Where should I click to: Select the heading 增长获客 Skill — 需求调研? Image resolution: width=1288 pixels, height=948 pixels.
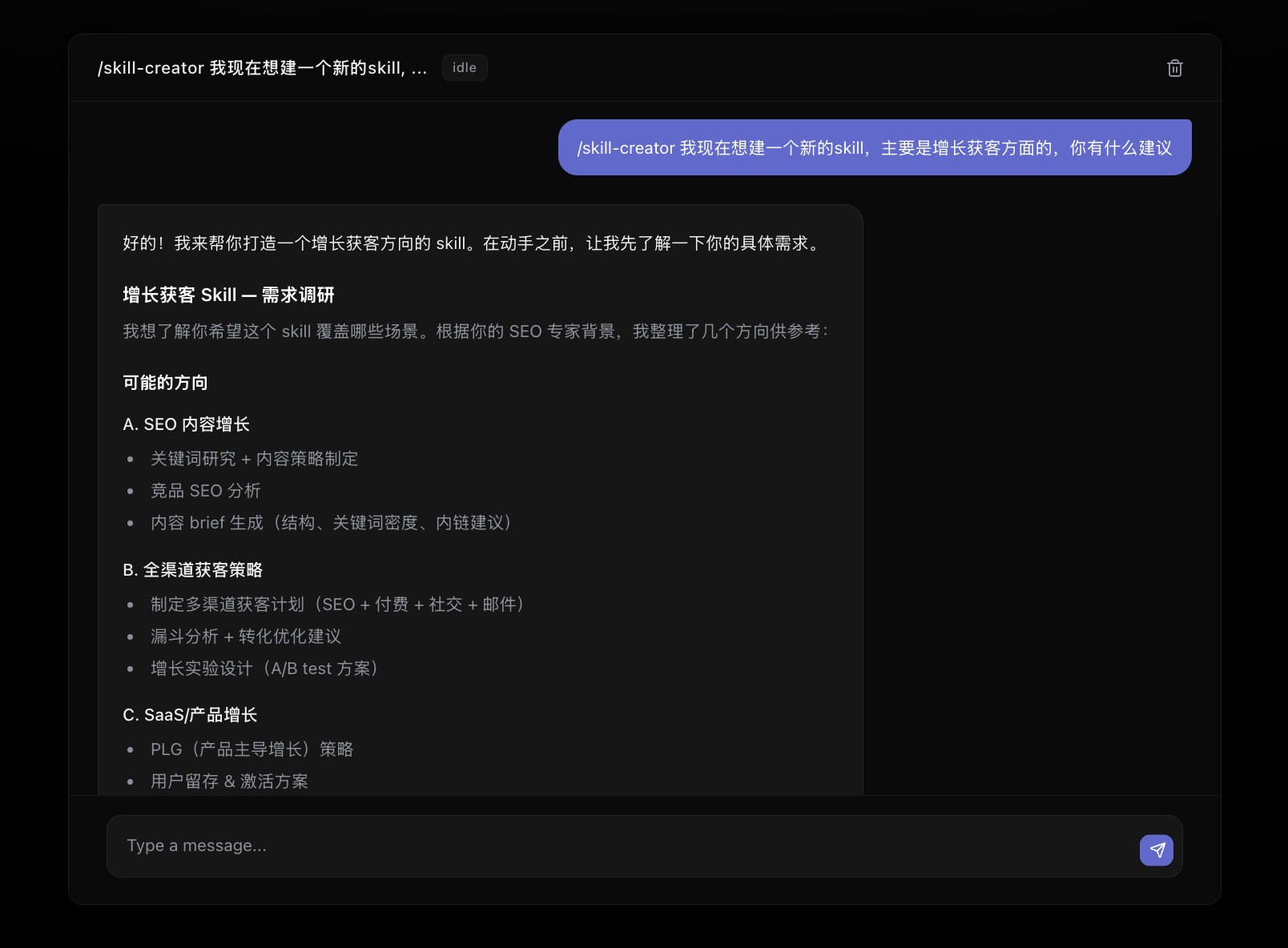coord(228,295)
